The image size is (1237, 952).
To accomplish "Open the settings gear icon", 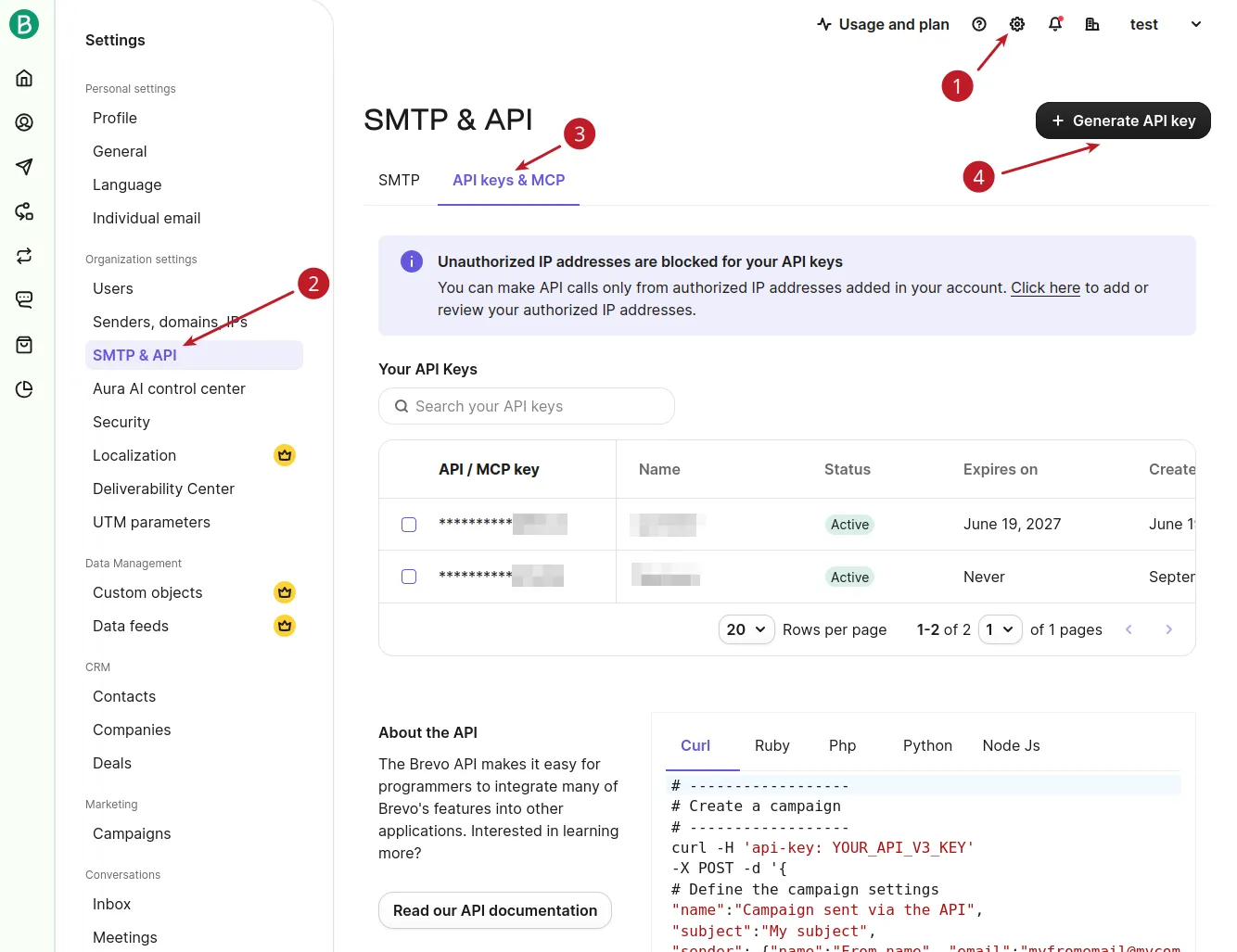I will (1017, 24).
